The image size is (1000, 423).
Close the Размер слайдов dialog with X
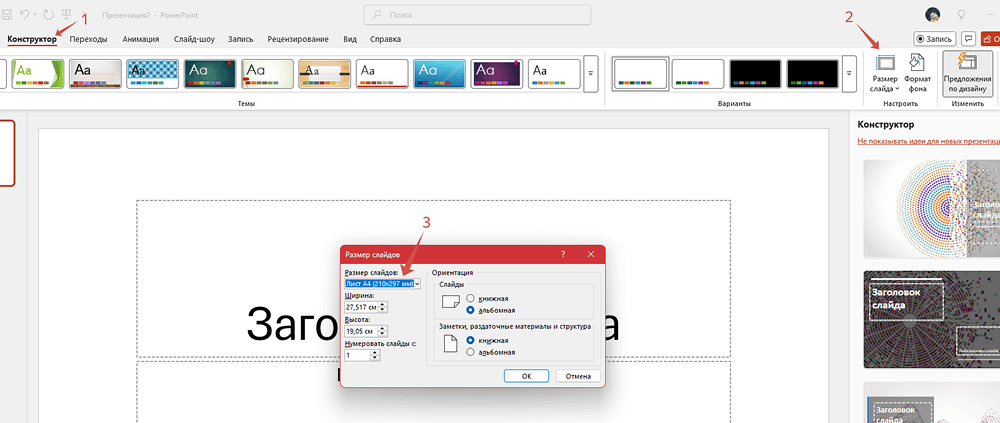pyautogui.click(x=591, y=254)
